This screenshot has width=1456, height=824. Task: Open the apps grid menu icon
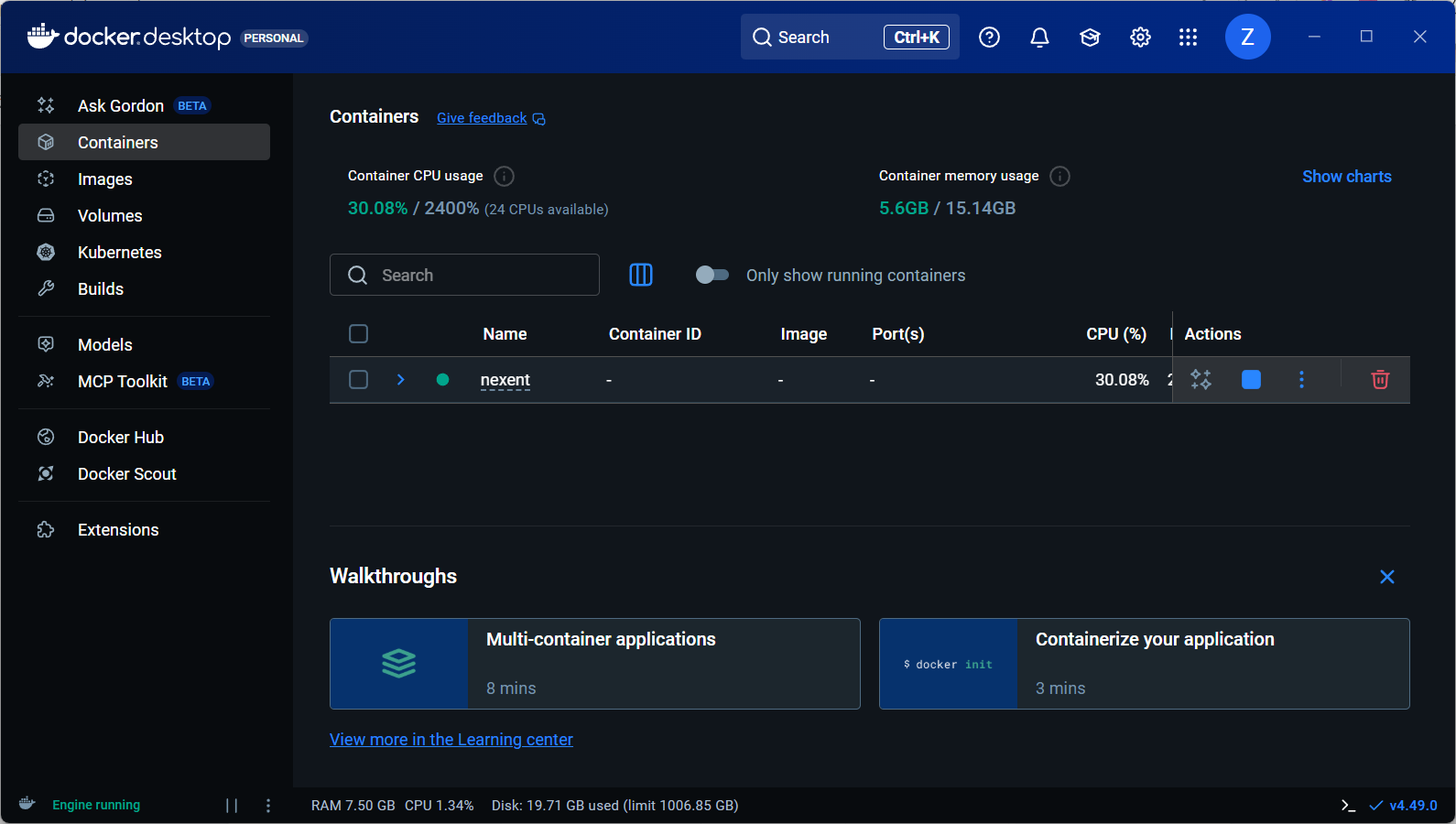[1188, 37]
